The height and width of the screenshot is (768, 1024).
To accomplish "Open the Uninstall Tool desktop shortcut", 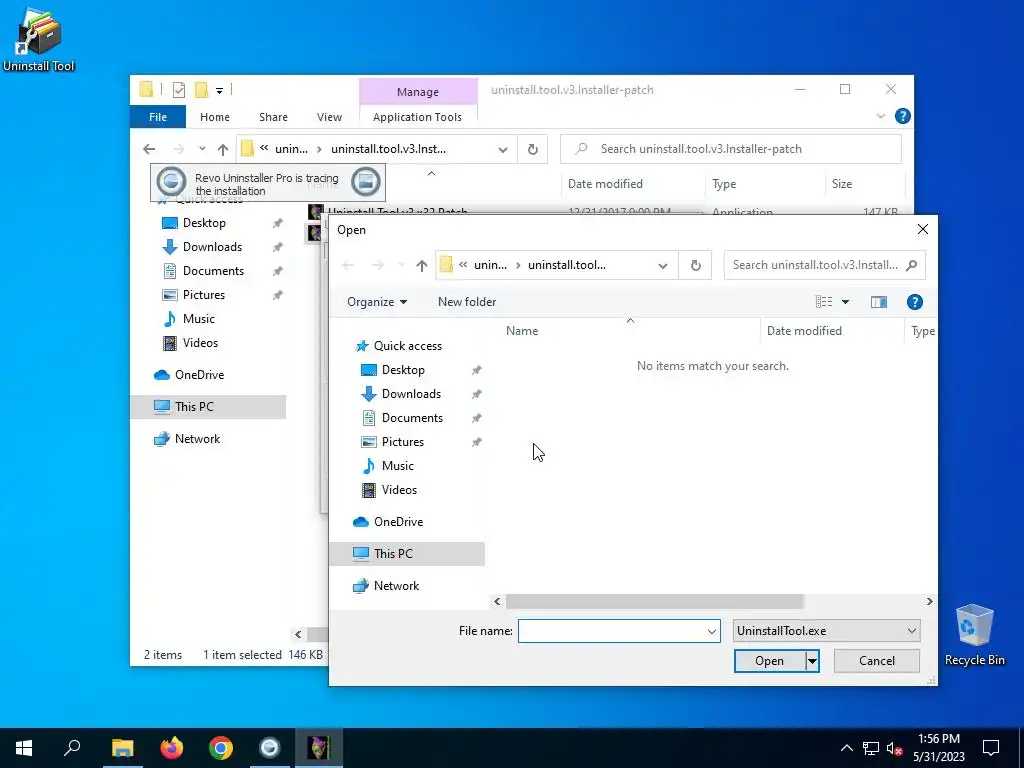I will (39, 40).
